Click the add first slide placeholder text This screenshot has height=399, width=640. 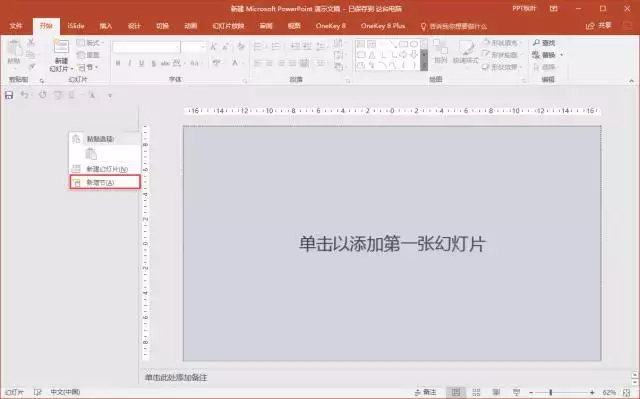coord(392,244)
